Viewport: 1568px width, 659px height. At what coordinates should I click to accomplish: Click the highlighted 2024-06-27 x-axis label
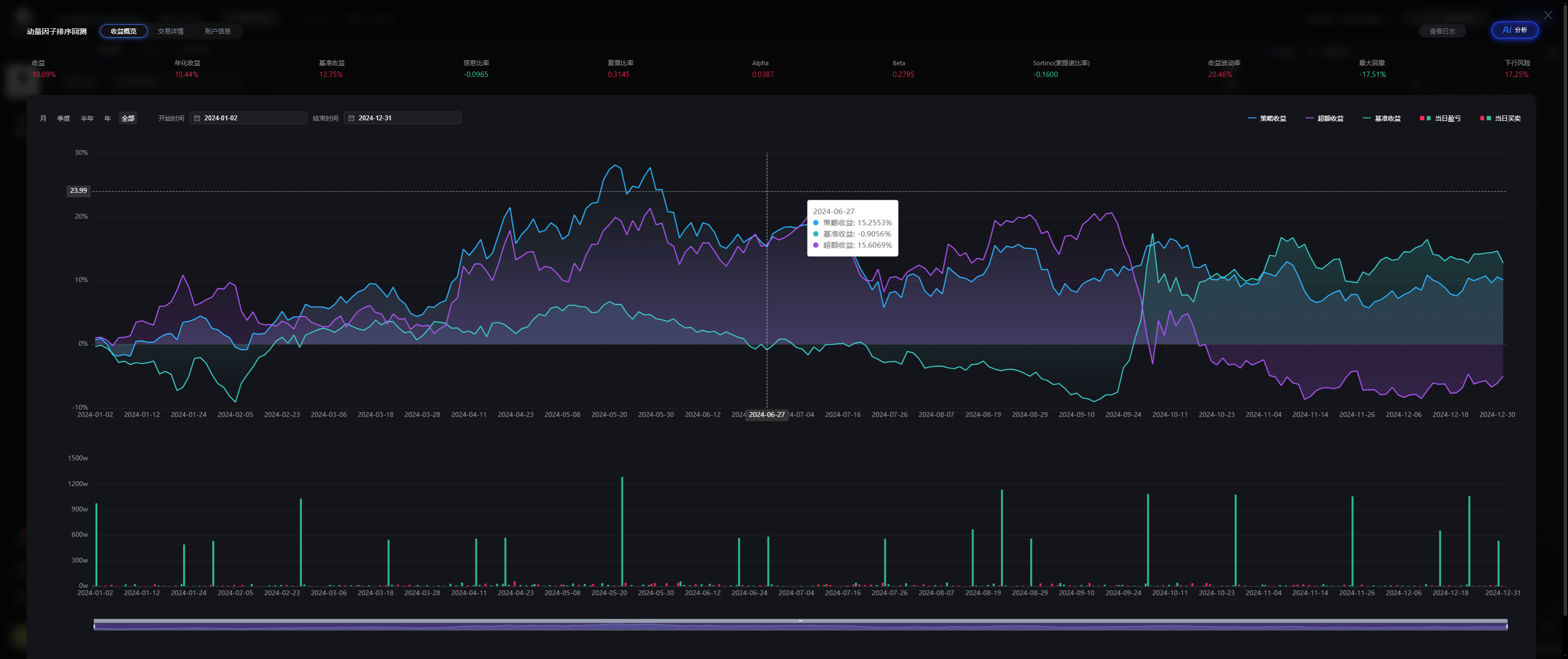766,415
